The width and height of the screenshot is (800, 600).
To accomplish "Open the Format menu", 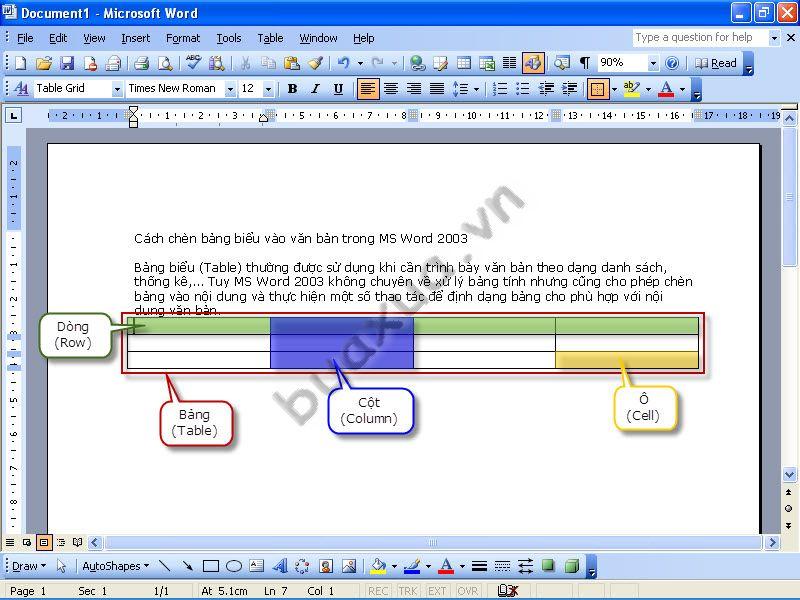I will coord(183,38).
